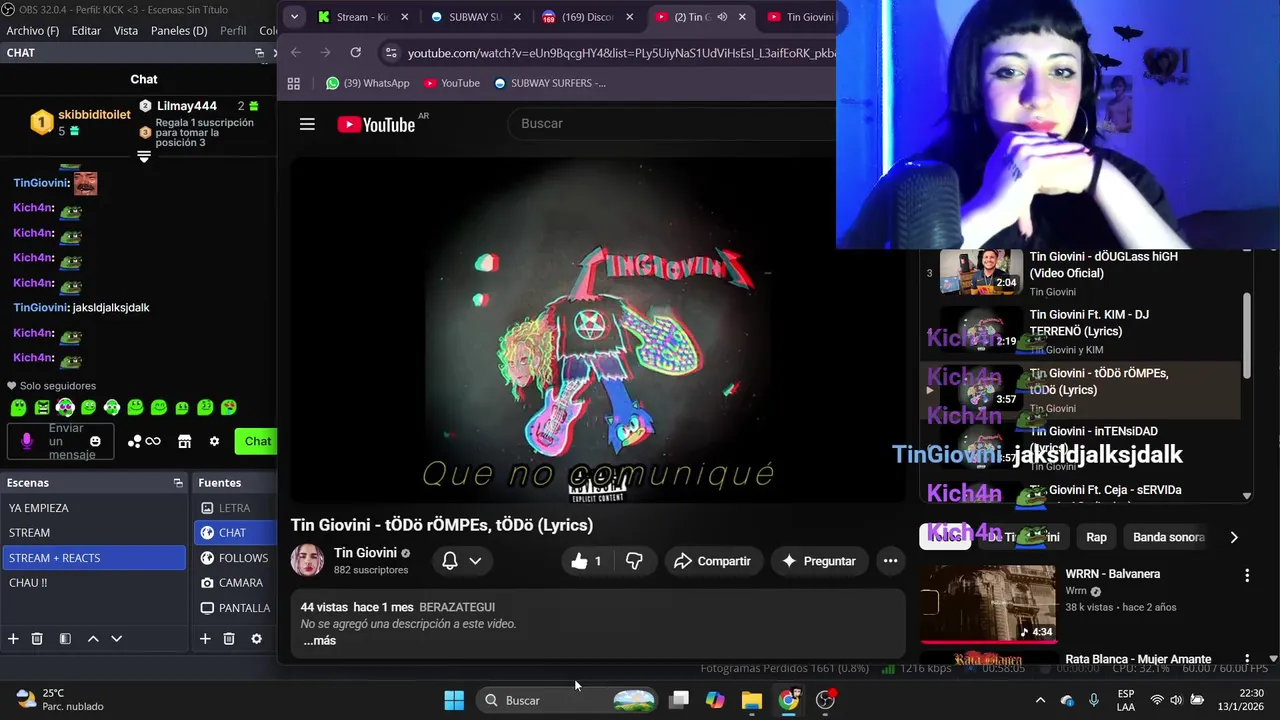The height and width of the screenshot is (720, 1280).
Task: Select CHAU !! scene
Action: click(x=93, y=583)
